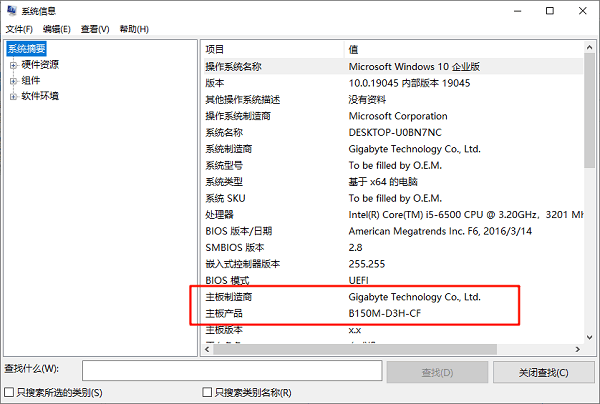Select the 主板版本 row

392,330
